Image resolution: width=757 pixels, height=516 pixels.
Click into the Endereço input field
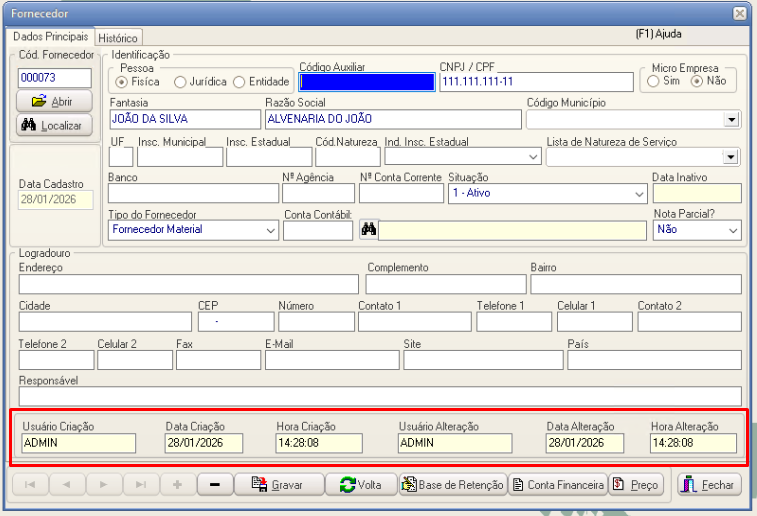188,284
